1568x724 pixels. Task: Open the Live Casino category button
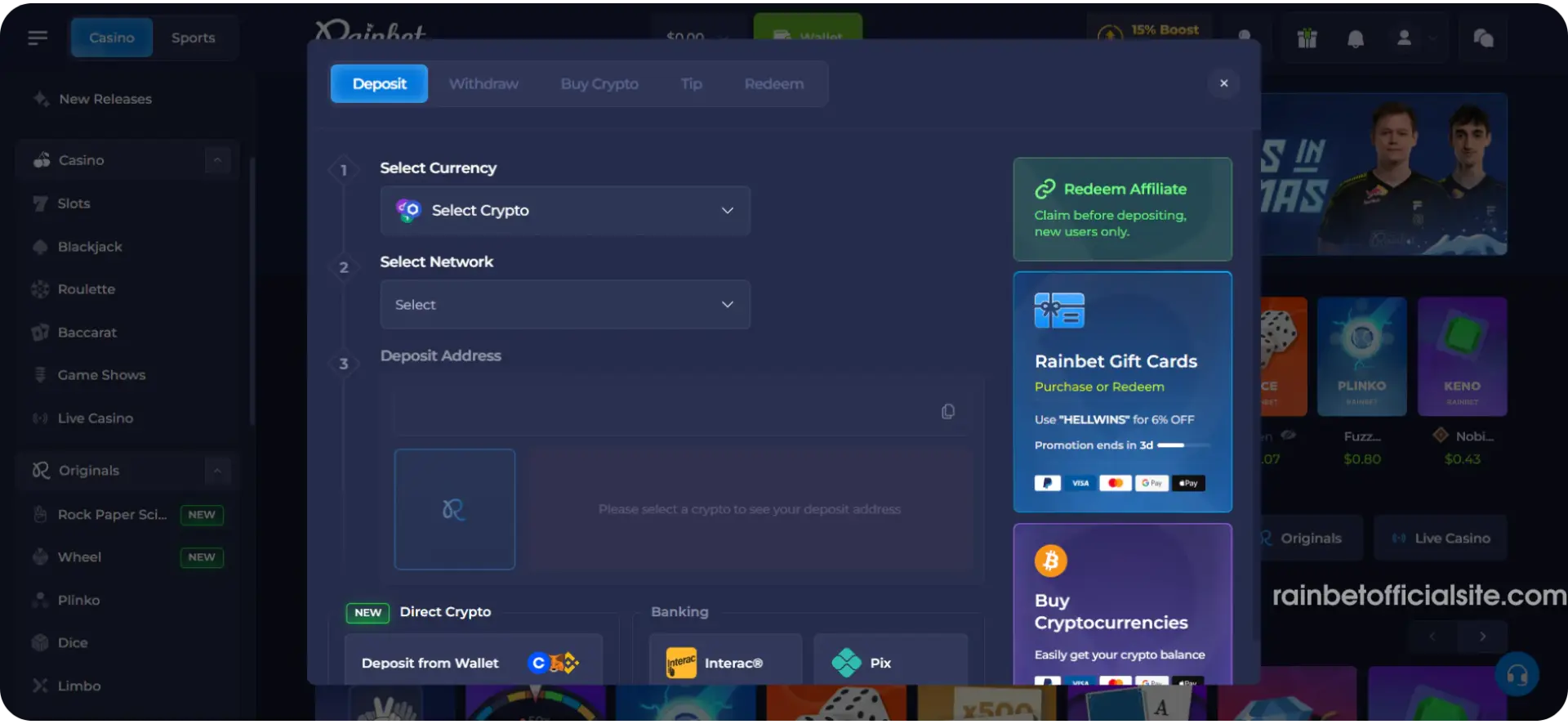click(x=1441, y=539)
